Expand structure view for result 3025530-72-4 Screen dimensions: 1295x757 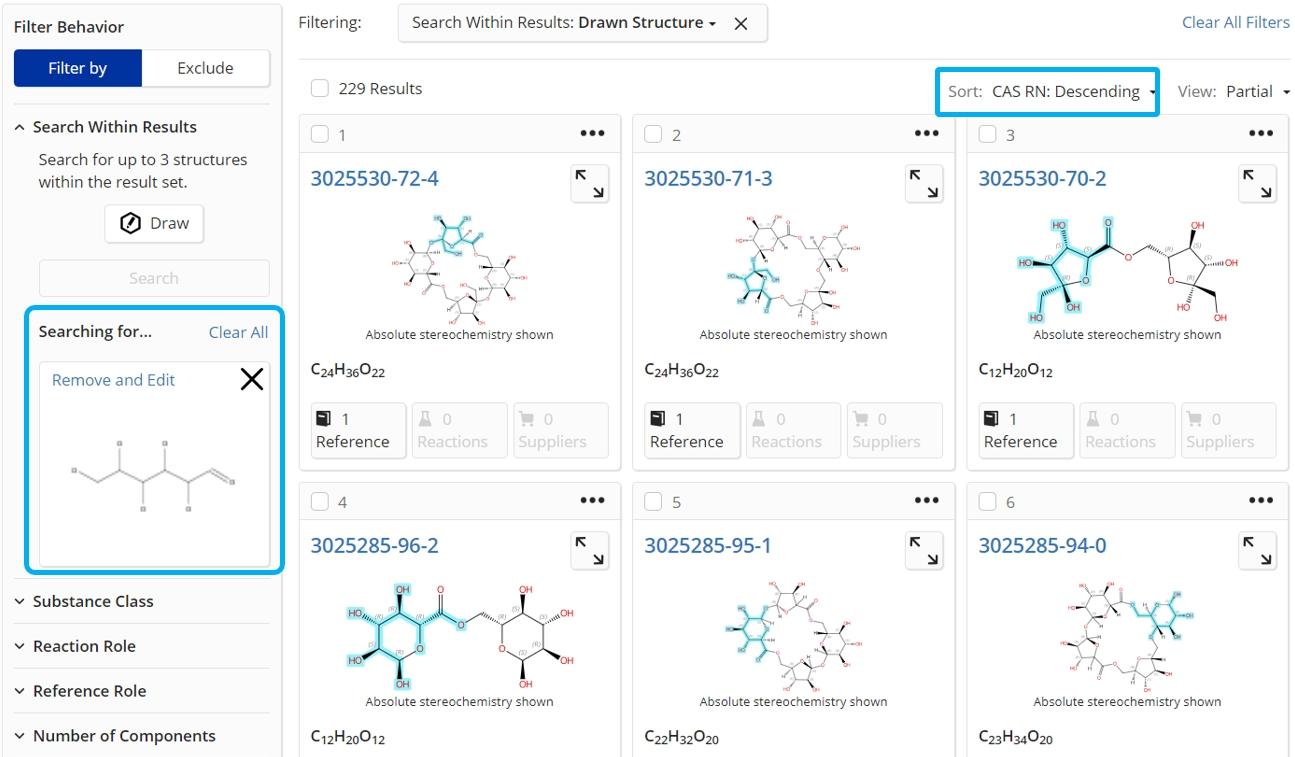(x=590, y=184)
